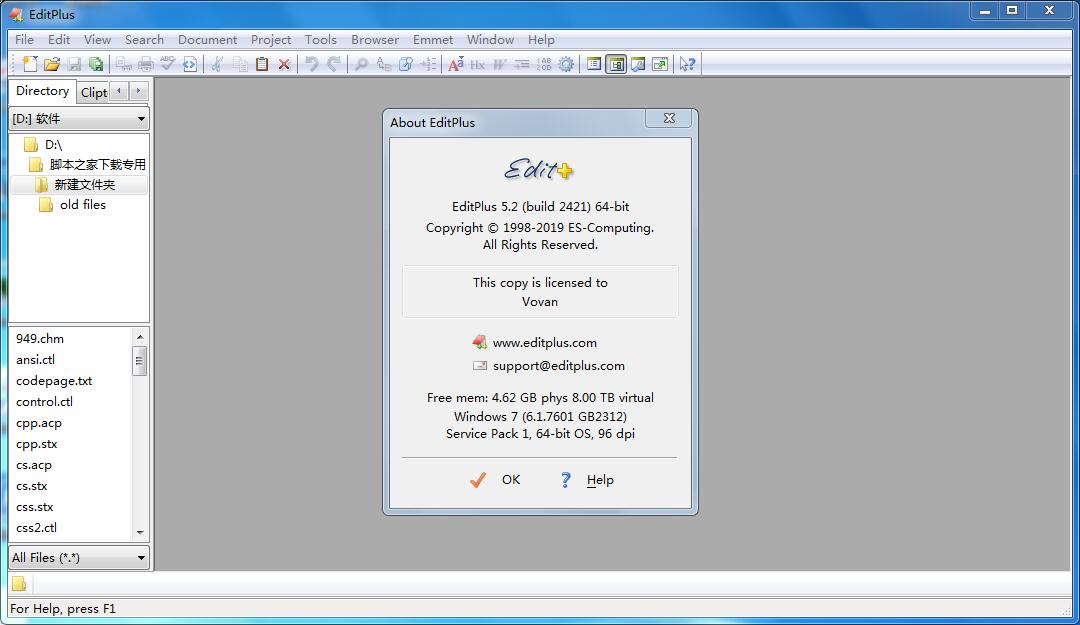Open a file using the Open toolbar icon
The width and height of the screenshot is (1080, 625).
(52, 63)
